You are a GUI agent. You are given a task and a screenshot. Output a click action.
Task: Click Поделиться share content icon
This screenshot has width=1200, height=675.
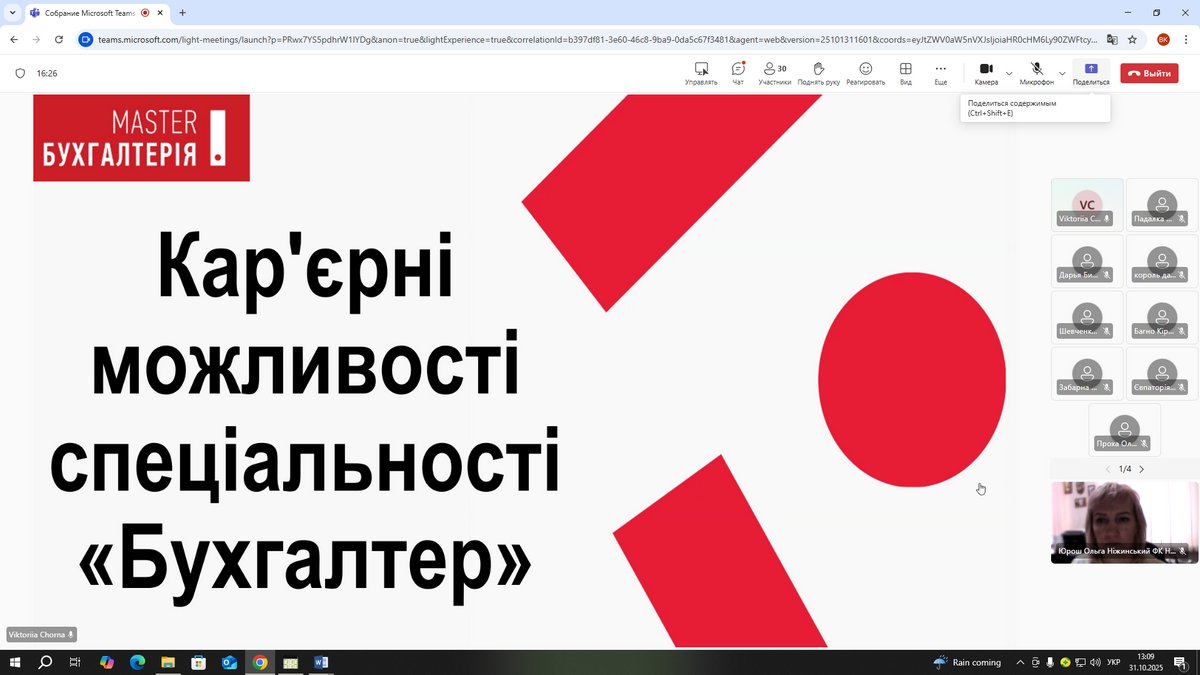(x=1090, y=72)
